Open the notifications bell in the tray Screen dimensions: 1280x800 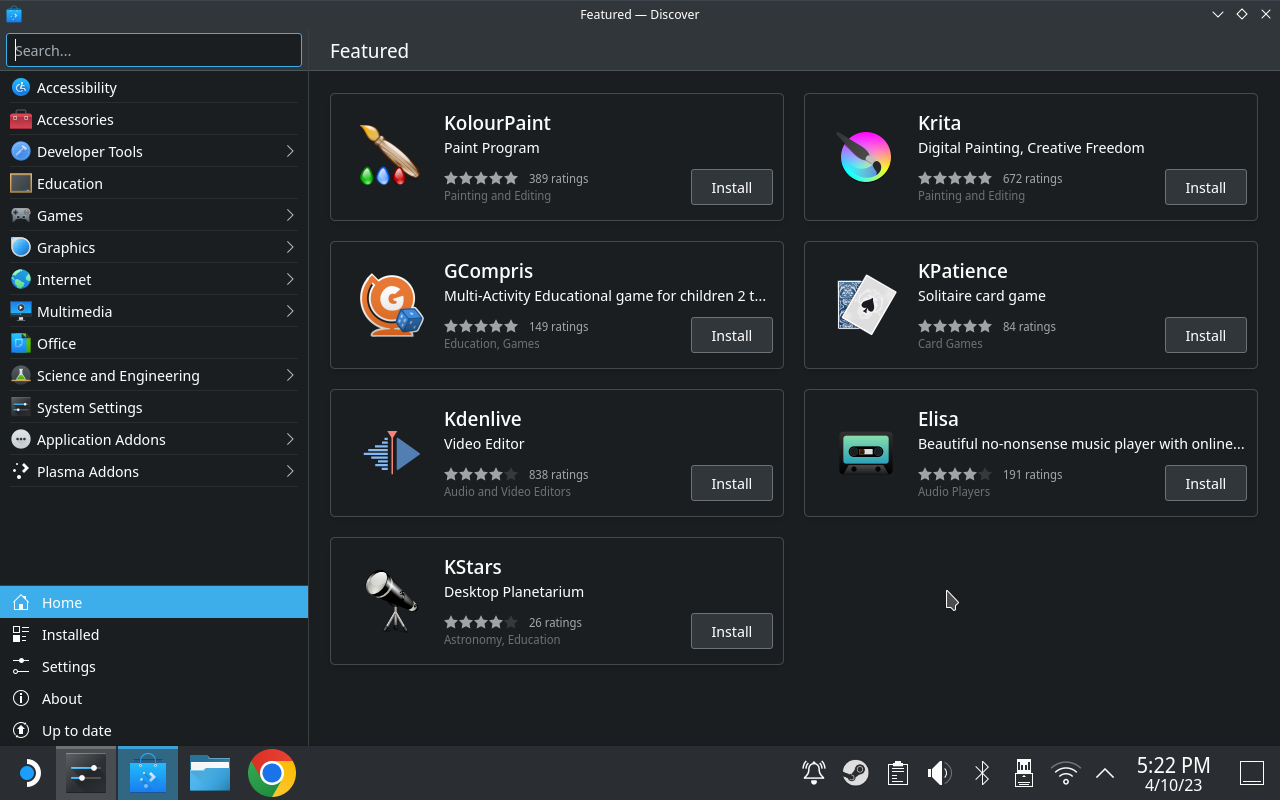(814, 773)
